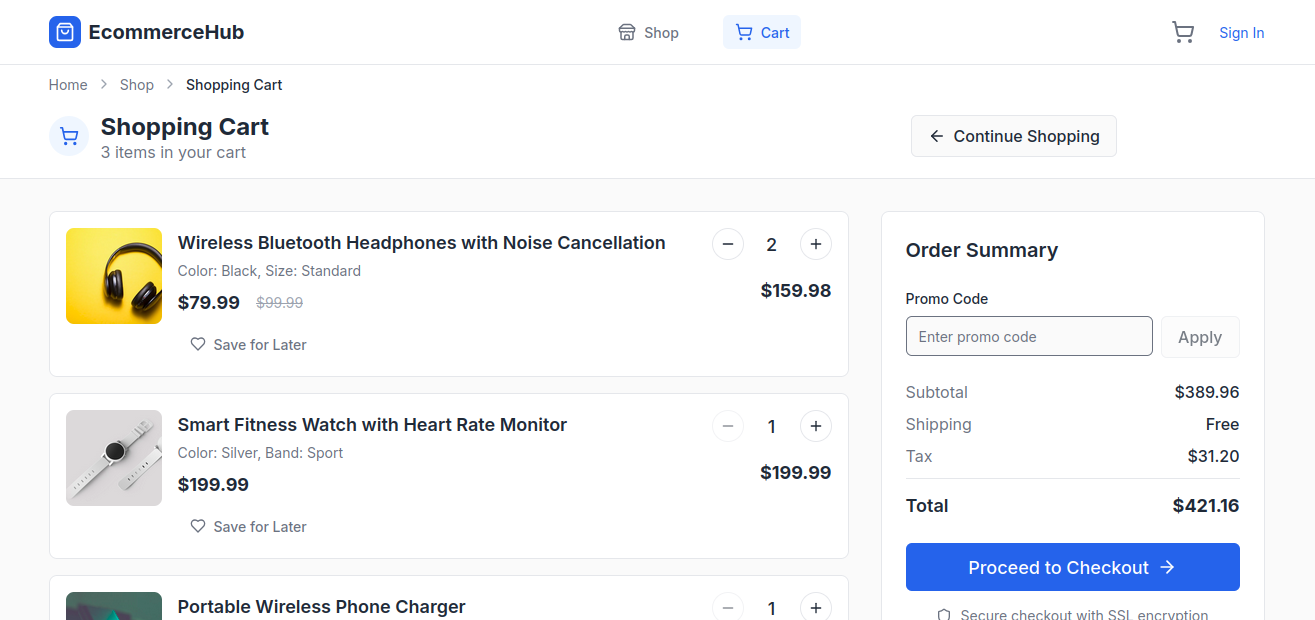Image resolution: width=1315 pixels, height=620 pixels.
Task: Click heart icon to save headphones for later
Action: 198,344
